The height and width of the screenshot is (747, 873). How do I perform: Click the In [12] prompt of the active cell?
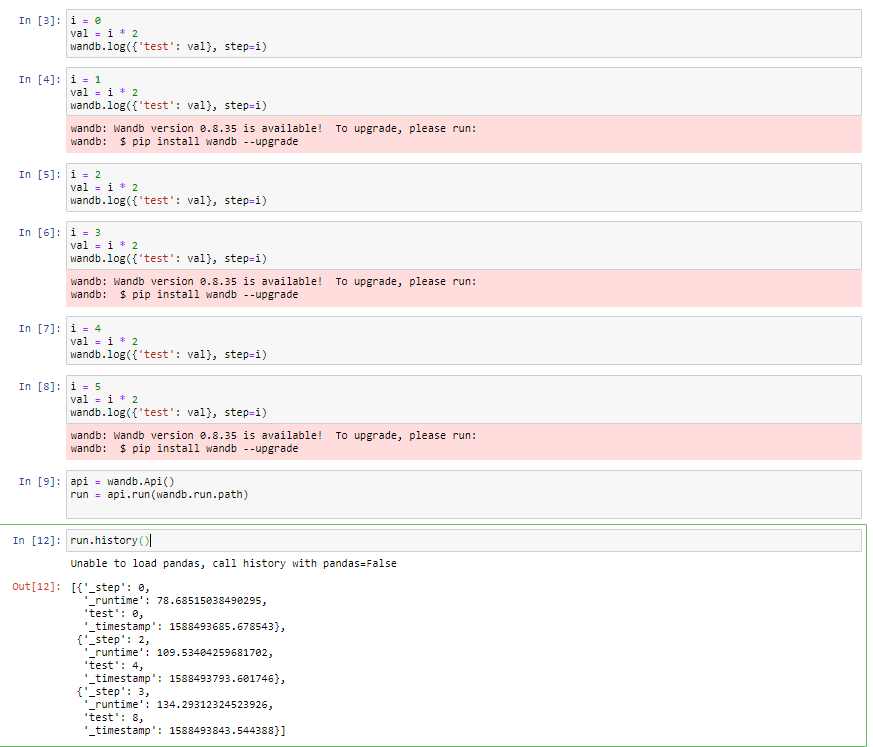(x=34, y=540)
